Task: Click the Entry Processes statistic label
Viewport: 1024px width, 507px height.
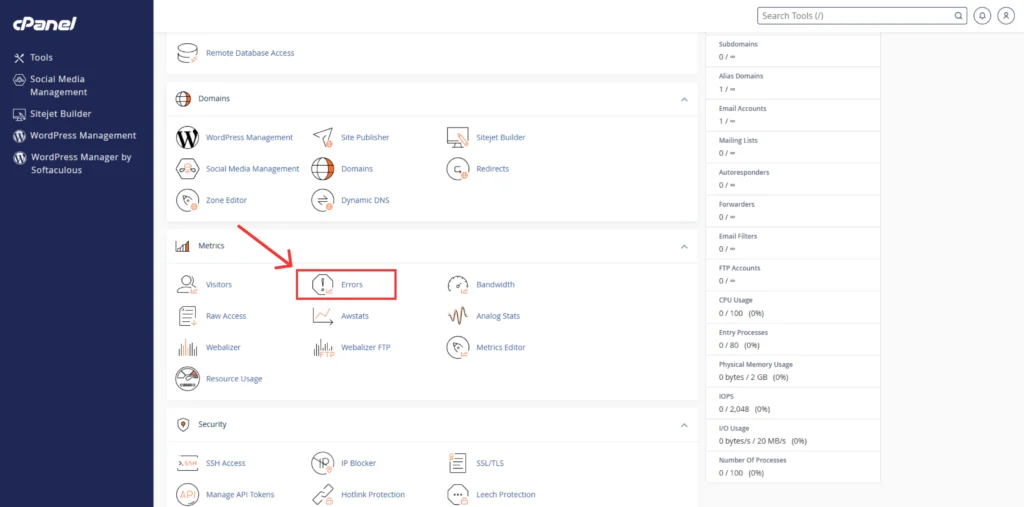Action: (743, 333)
